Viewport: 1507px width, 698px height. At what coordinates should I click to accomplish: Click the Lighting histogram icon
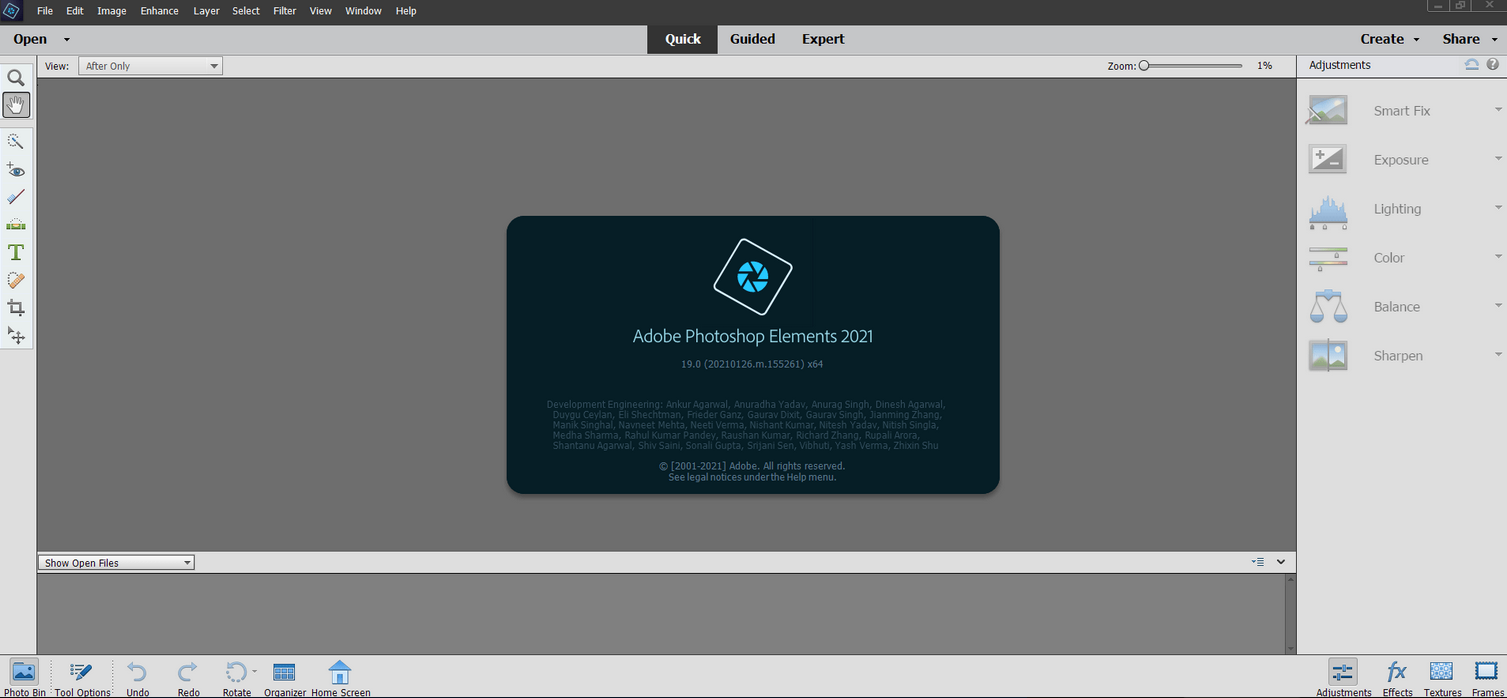(1328, 212)
